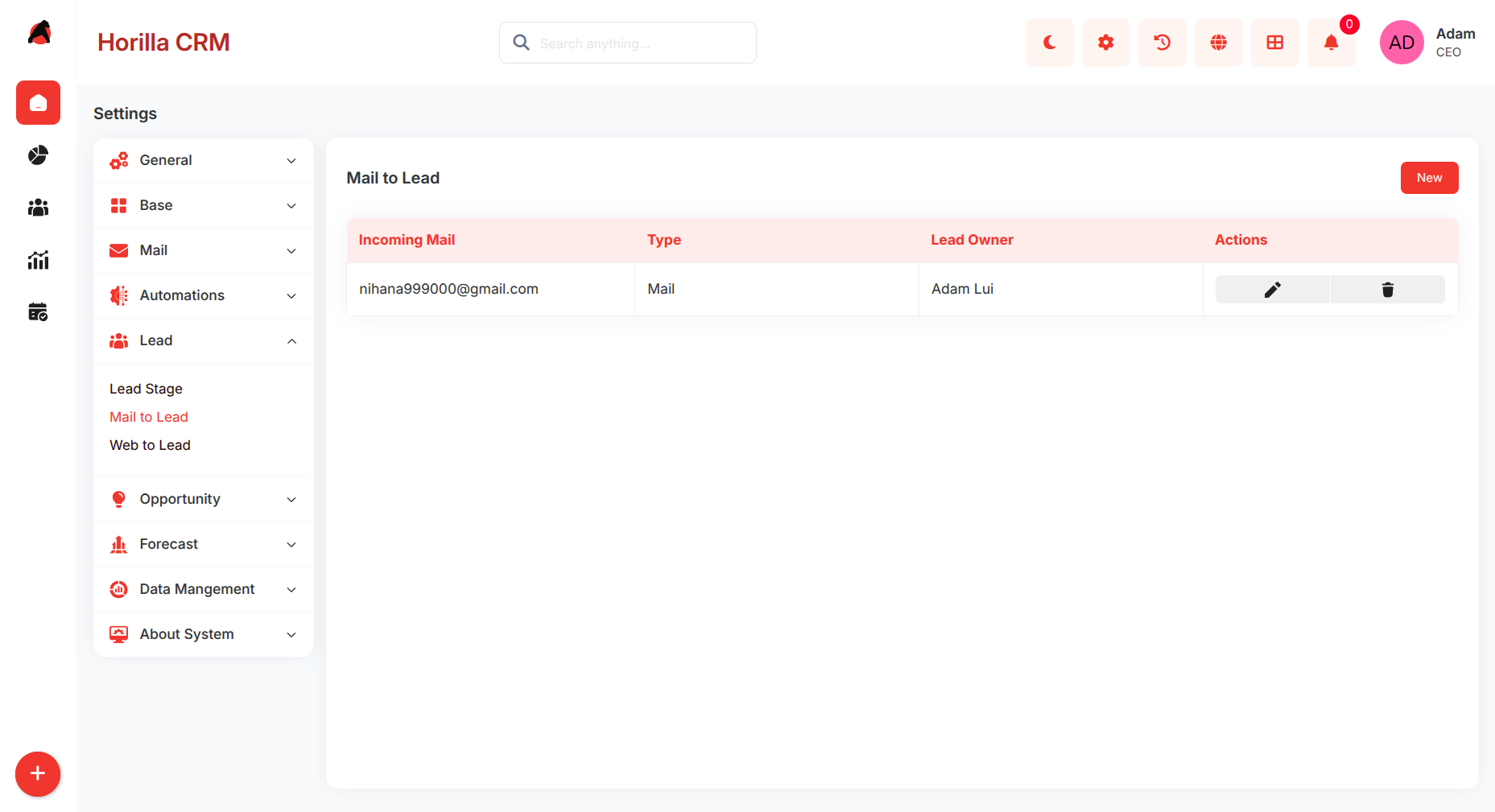Expand the Automations settings section
This screenshot has height=812, width=1495.
(204, 295)
